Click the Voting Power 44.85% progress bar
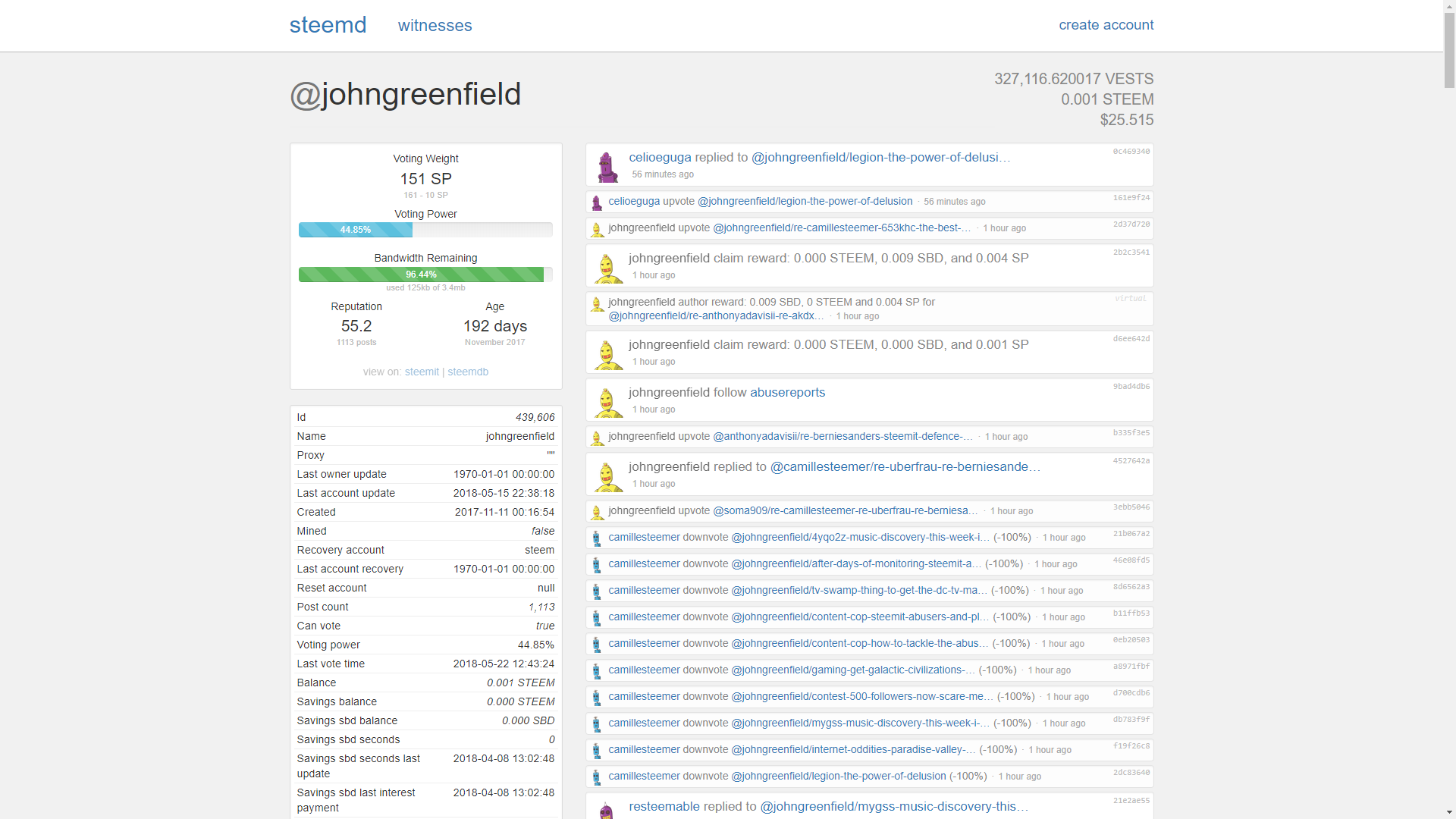 [425, 230]
